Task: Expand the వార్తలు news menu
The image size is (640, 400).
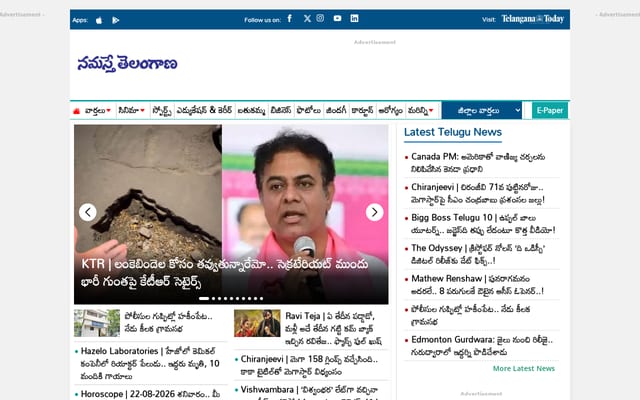Action: [98, 111]
